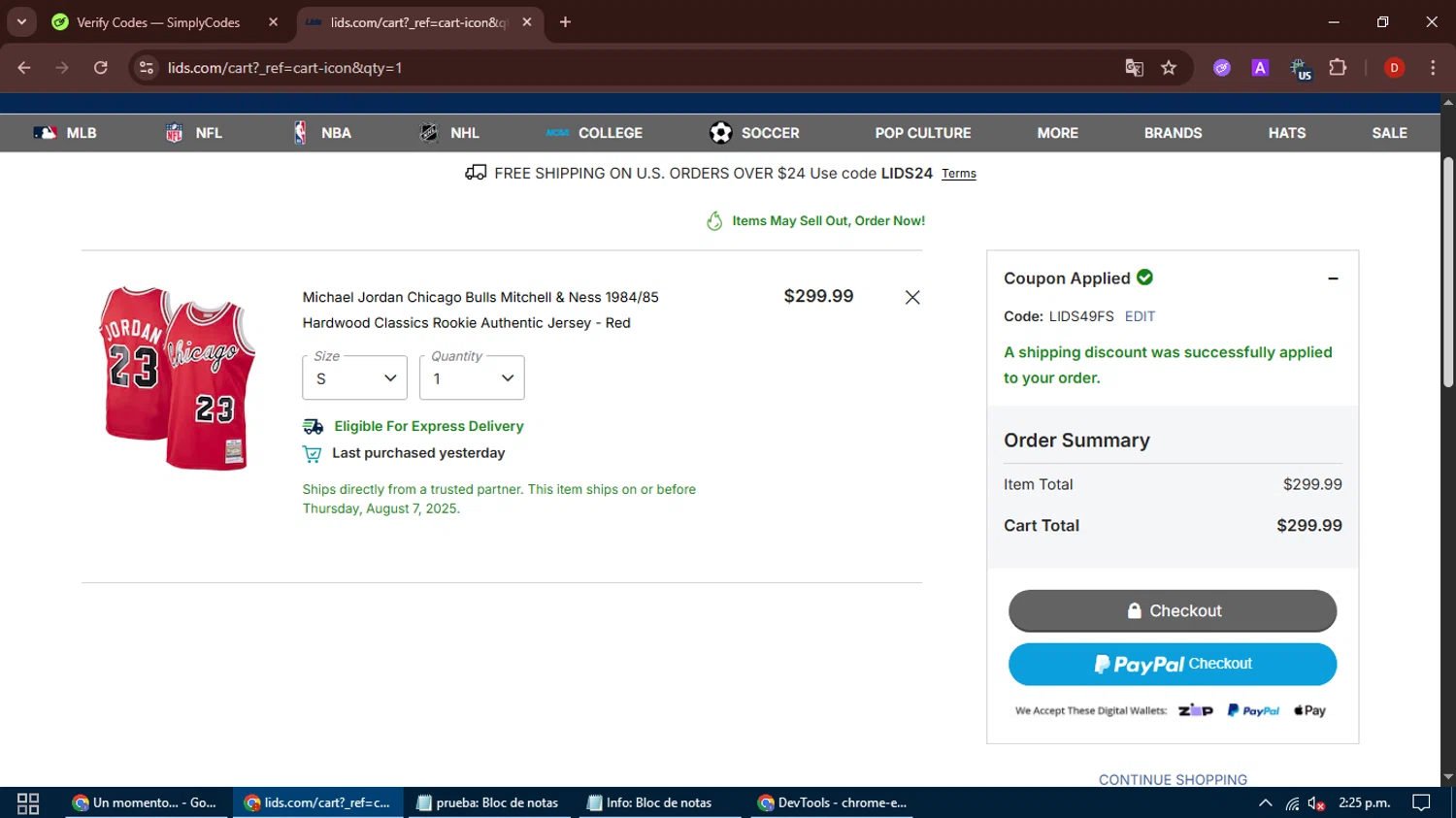Click the cart icon by Last purchased yesterday
Image resolution: width=1456 pixels, height=818 pixels.
312,453
